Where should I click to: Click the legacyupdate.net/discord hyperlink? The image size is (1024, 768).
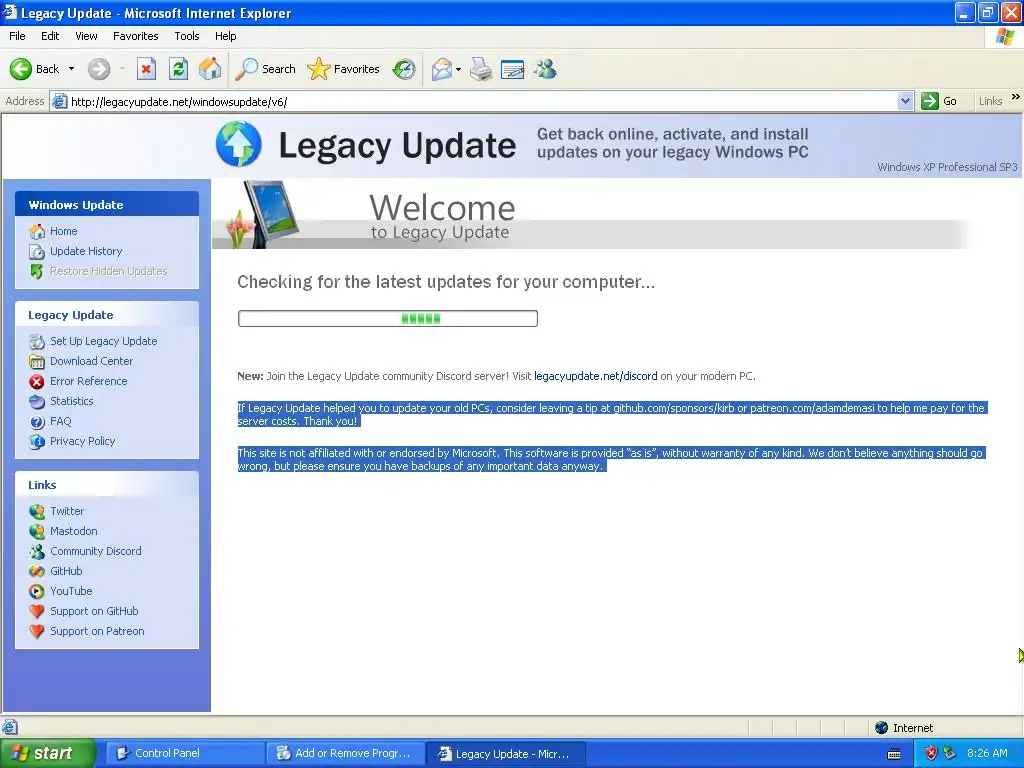point(596,376)
